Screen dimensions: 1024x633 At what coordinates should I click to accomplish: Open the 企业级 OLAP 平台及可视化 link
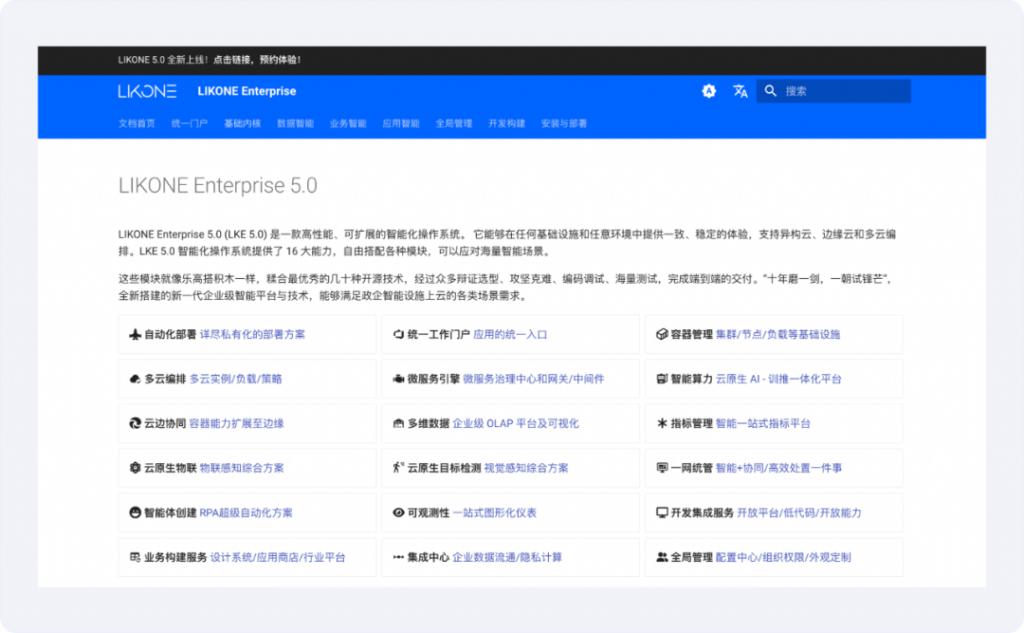[x=516, y=423]
